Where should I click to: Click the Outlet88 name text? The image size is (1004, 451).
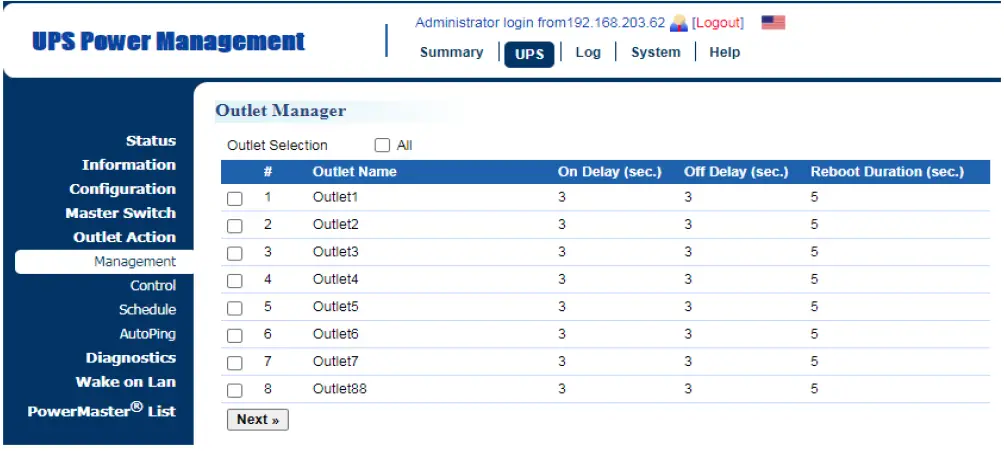[339, 389]
